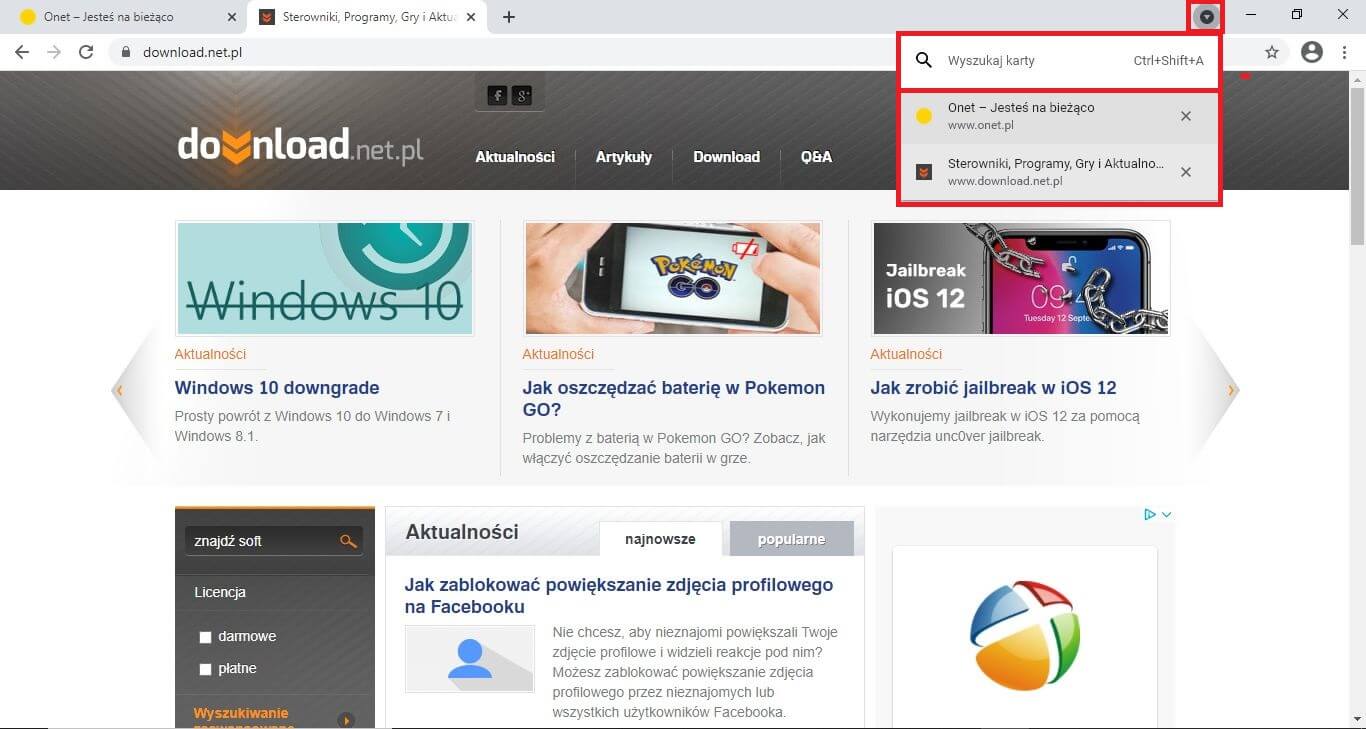Viewport: 1366px width, 729px height.
Task: Click the orange magnifier search icon
Action: [x=348, y=541]
